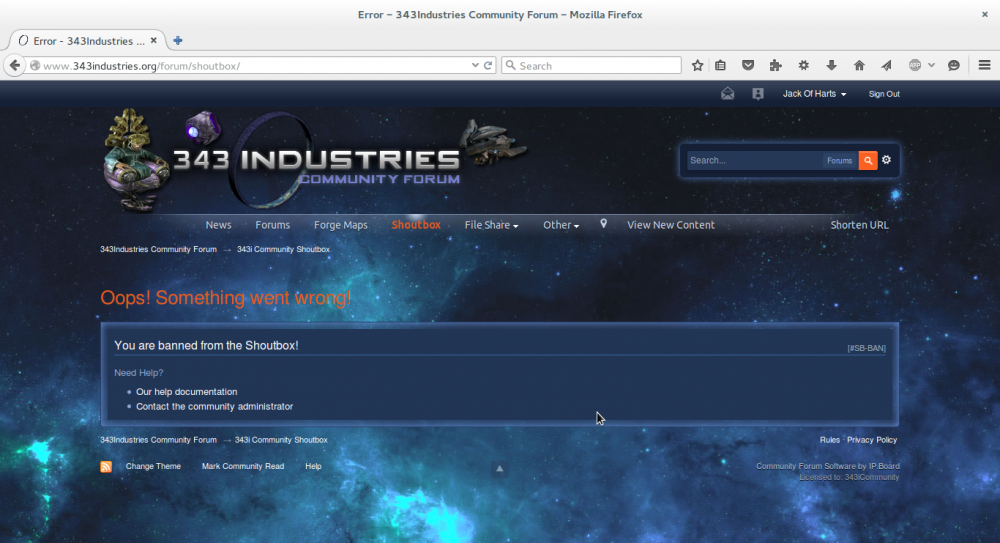Click Community Forum Software by IP.Board link
1000x543 pixels.
[x=828, y=466]
